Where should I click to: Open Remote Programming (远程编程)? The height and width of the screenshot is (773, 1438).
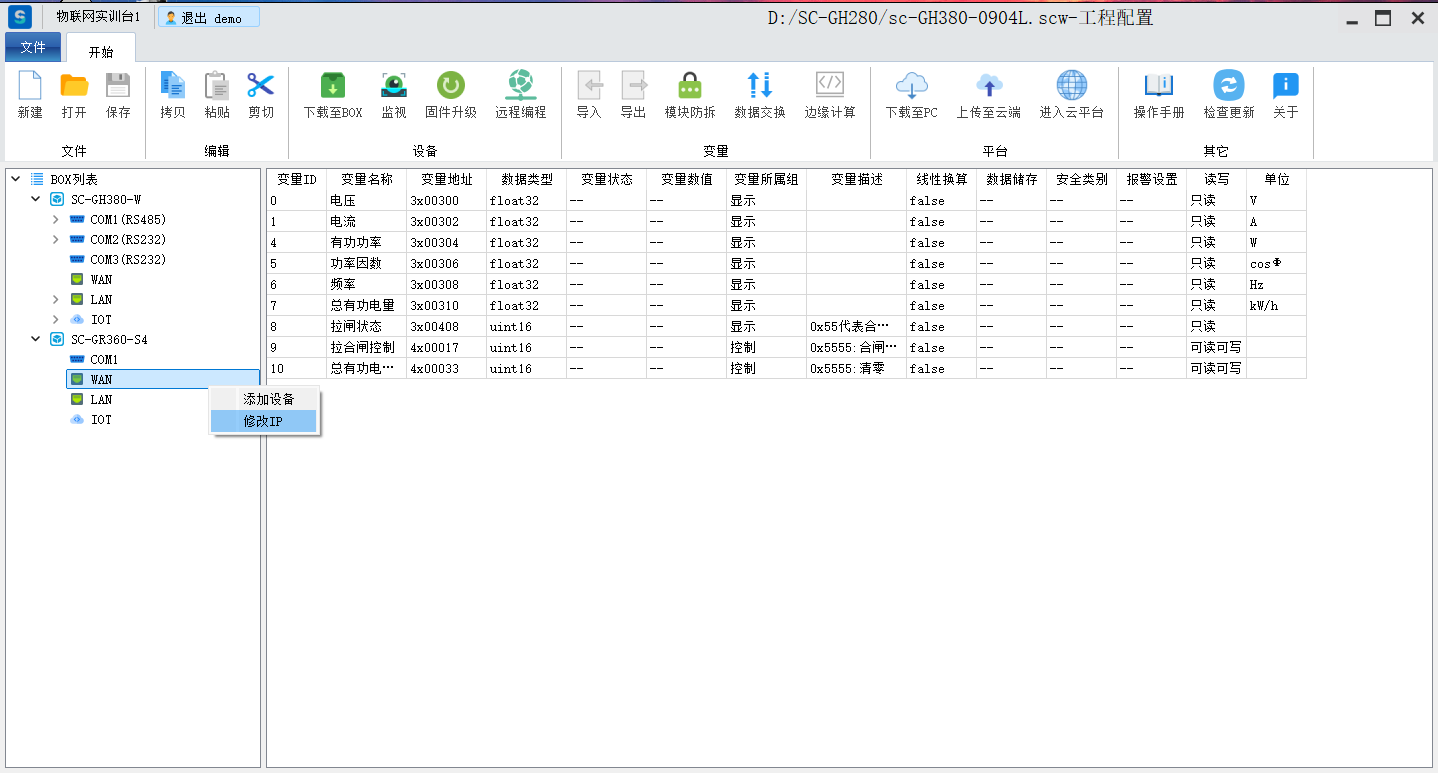520,87
